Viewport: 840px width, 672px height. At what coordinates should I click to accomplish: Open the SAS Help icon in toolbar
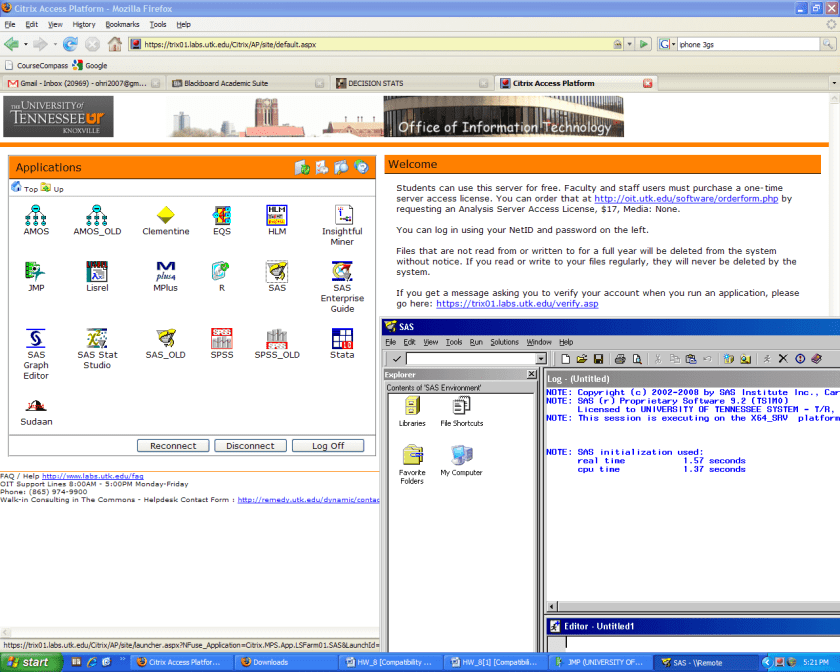(x=817, y=359)
